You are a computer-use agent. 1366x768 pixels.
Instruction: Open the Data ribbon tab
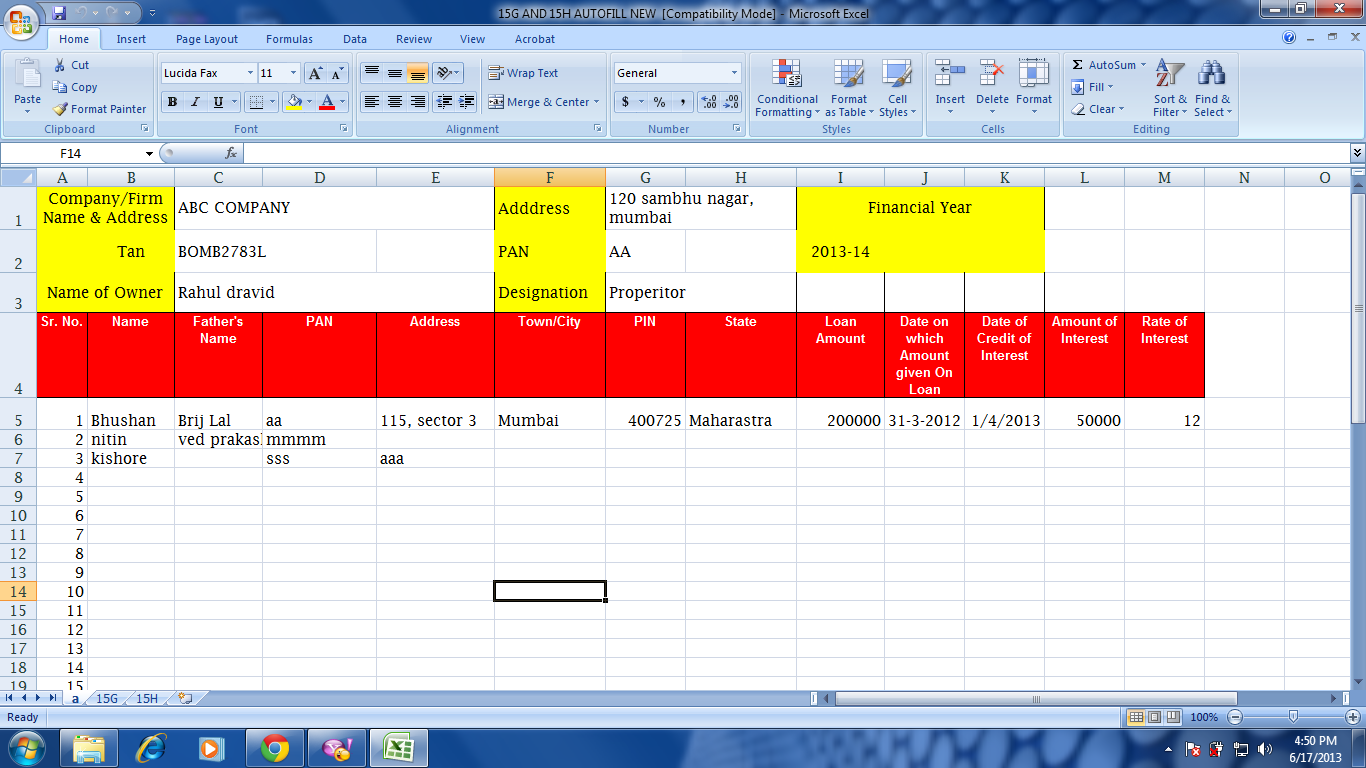355,39
